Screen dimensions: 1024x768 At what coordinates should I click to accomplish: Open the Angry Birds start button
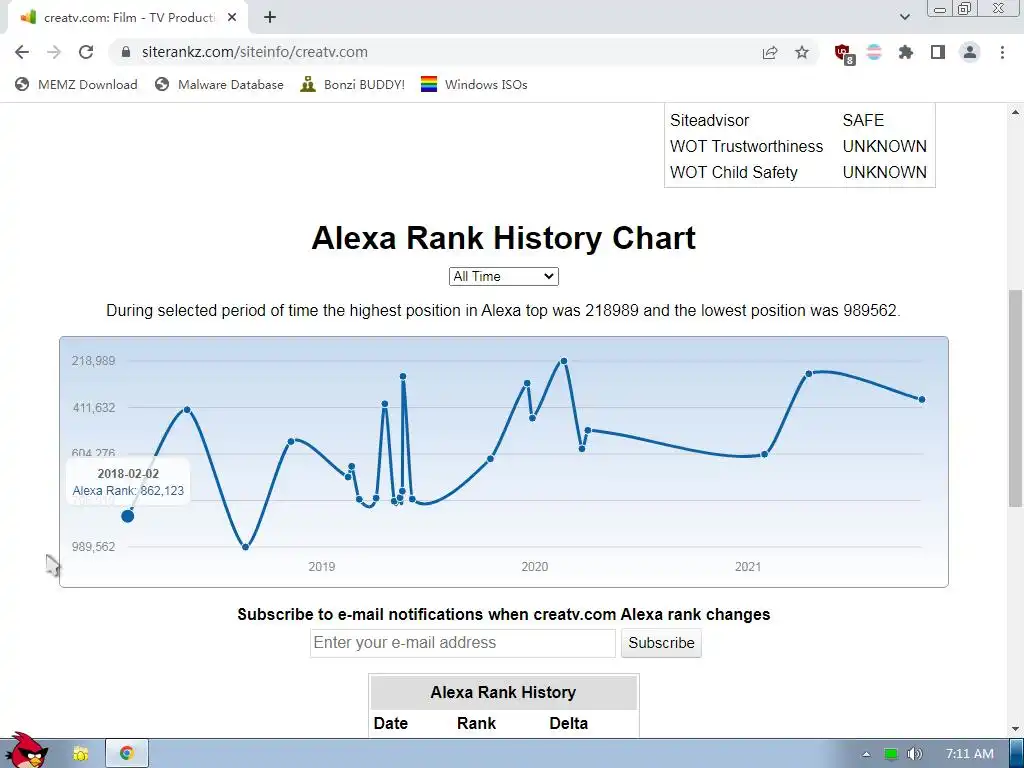(26, 752)
